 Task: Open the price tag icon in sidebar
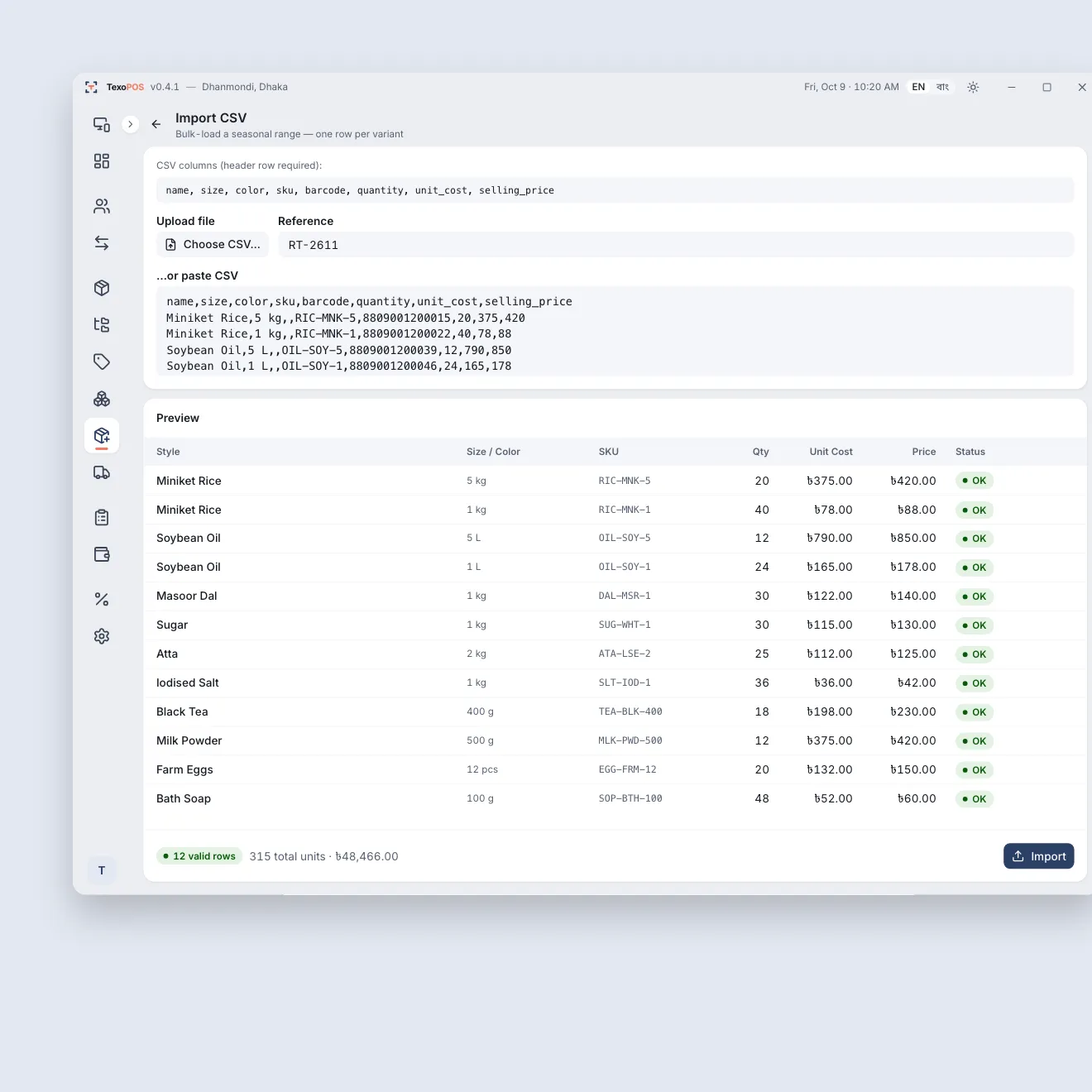(102, 362)
